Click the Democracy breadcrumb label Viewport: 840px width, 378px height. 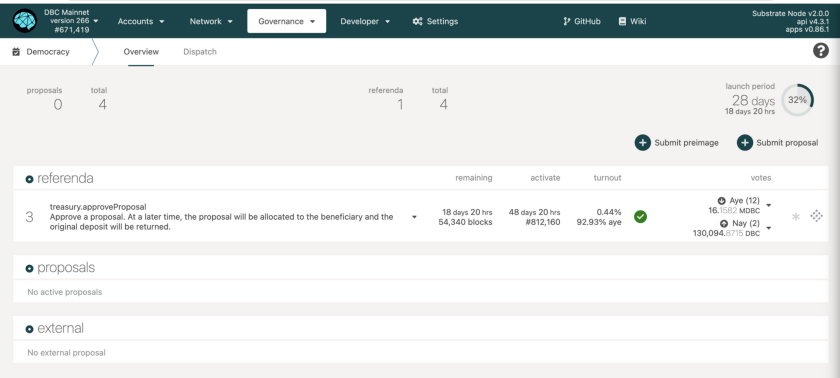[x=48, y=52]
